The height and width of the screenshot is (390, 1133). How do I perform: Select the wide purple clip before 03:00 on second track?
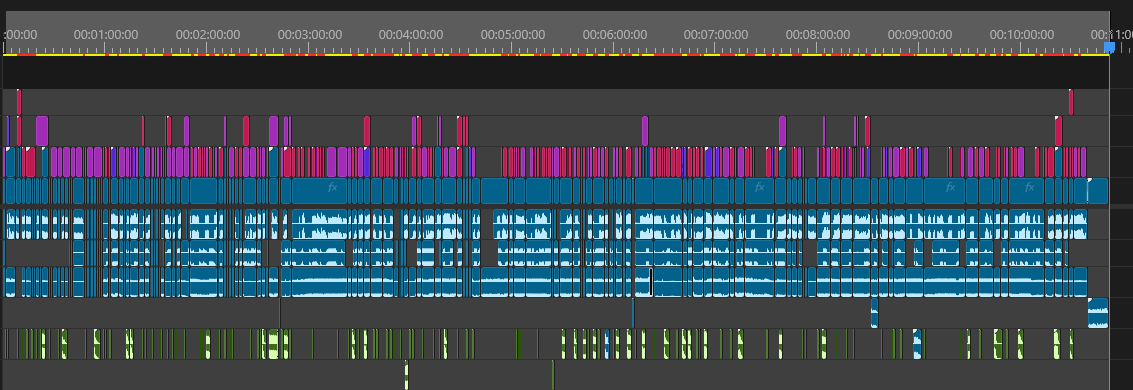[x=273, y=131]
